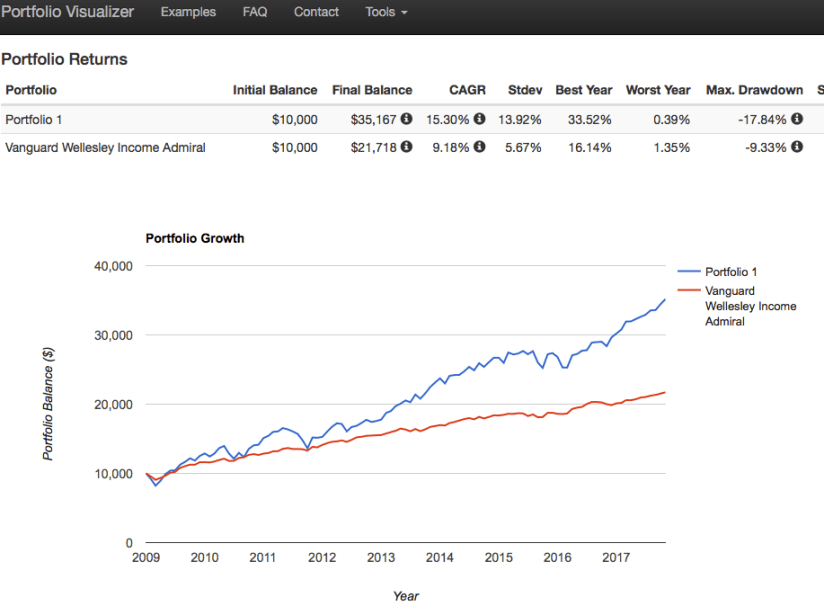Screen dimensions: 824x615
Task: Click the Max. Drawdown column header
Action: click(x=754, y=90)
